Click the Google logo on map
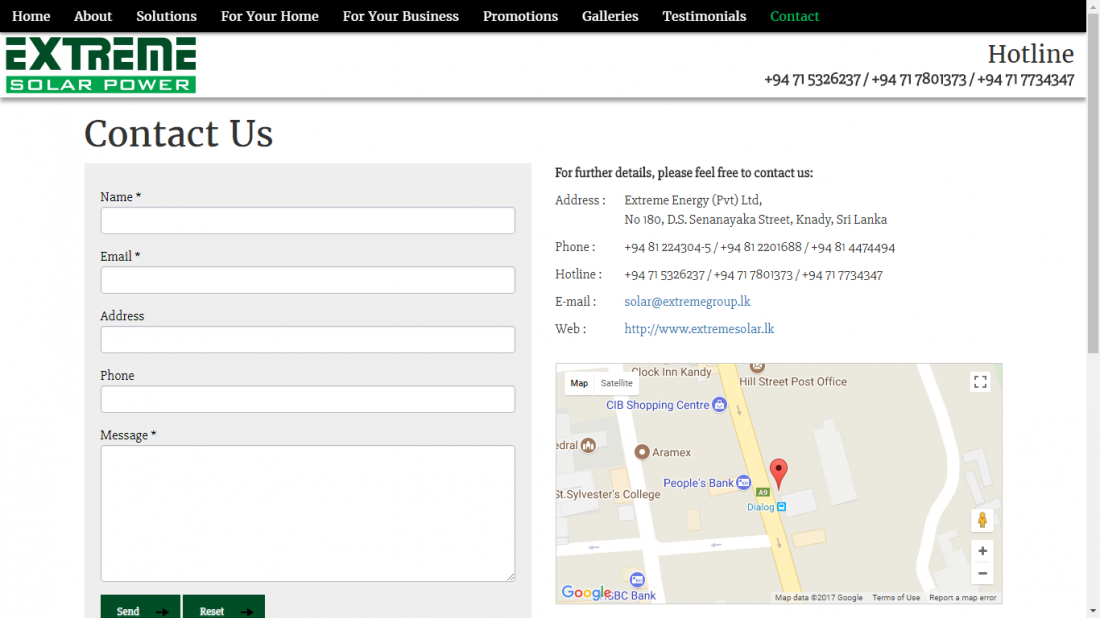The width and height of the screenshot is (1100, 618). tap(586, 593)
